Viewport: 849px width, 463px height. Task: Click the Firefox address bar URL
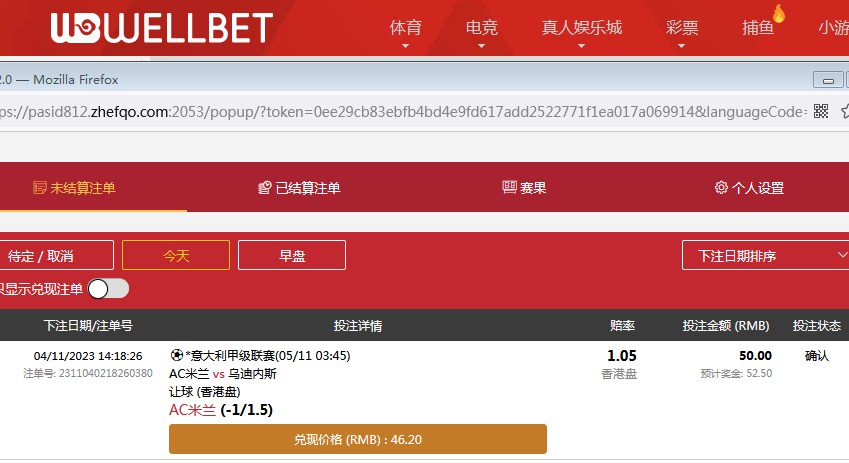tap(403, 112)
